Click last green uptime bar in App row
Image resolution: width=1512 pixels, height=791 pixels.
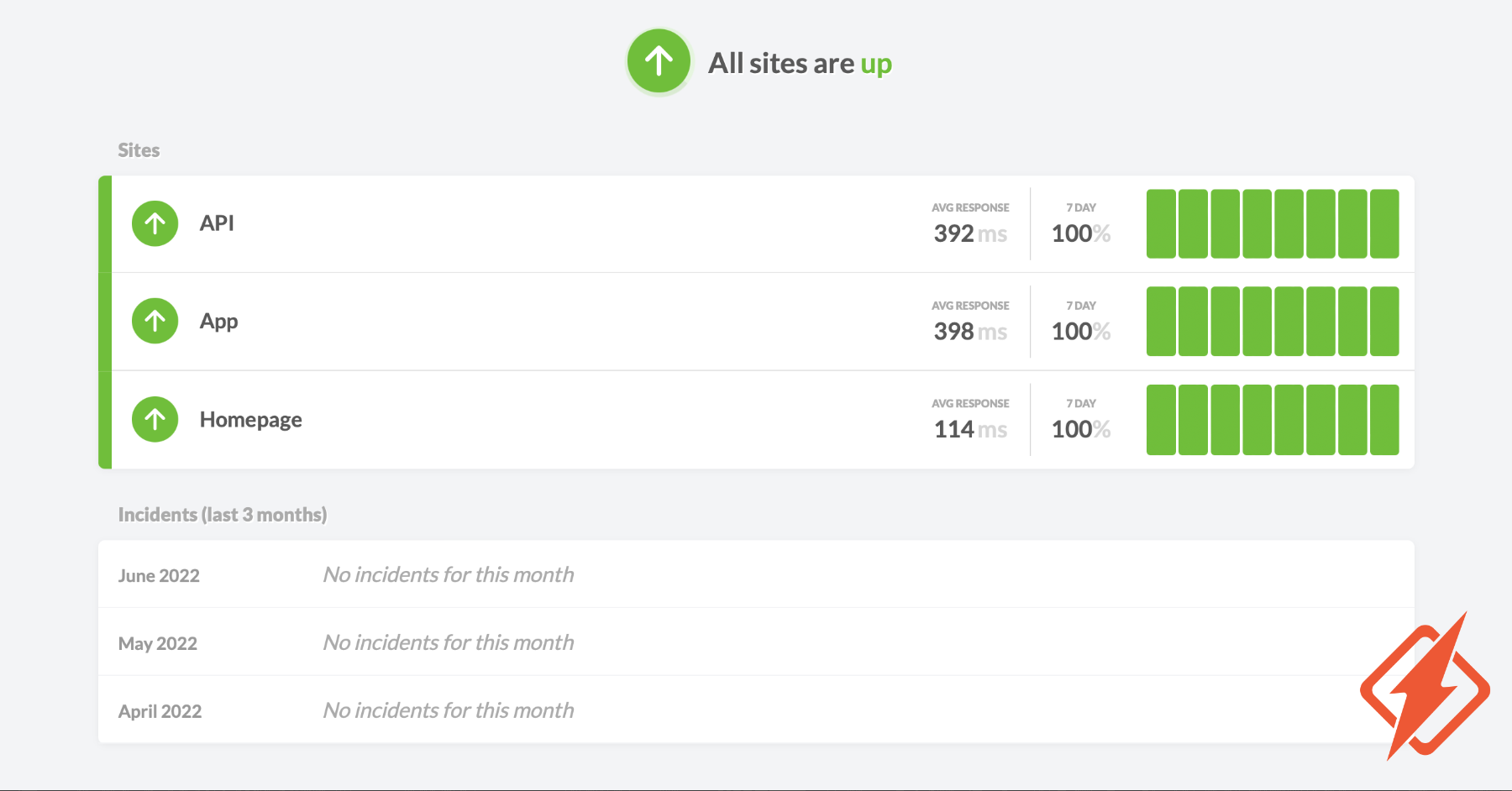pos(1384,322)
